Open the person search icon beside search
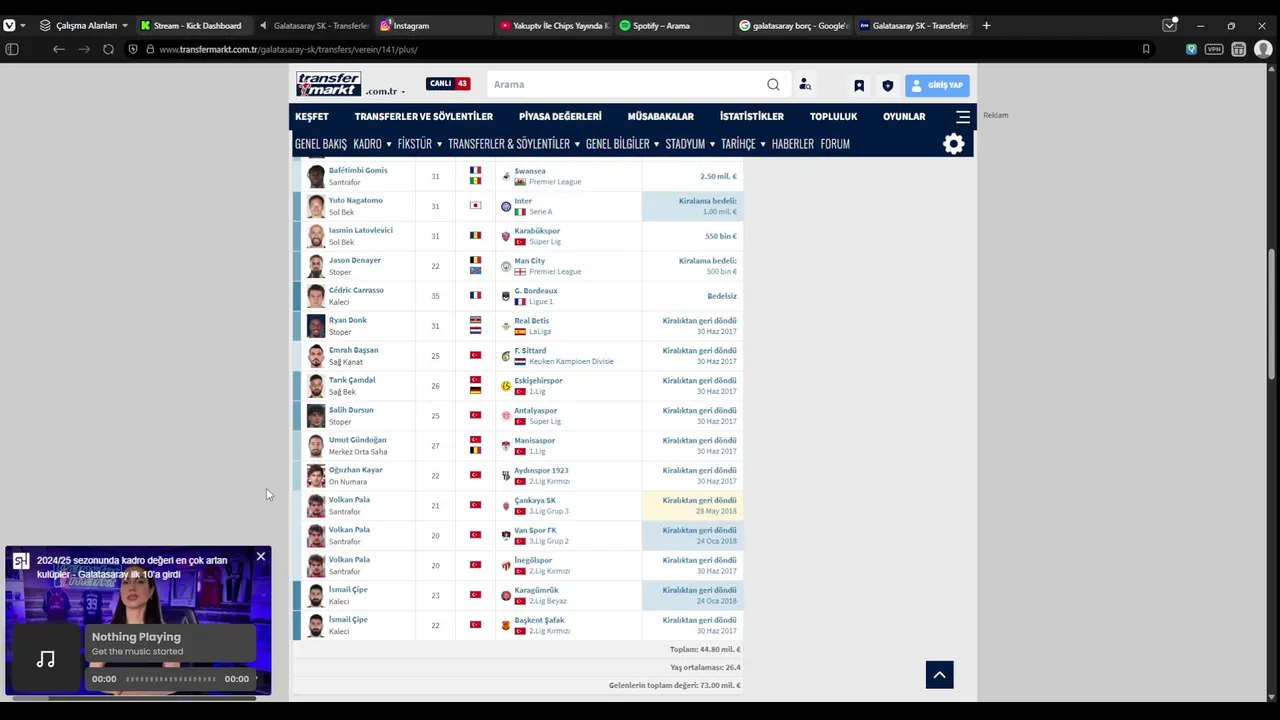Screen dimensions: 1280x720 805,85
